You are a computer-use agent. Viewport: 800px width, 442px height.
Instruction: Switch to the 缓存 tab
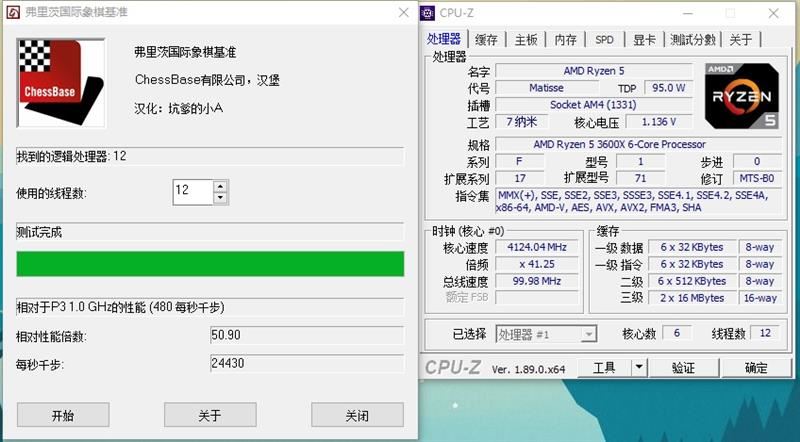(486, 40)
